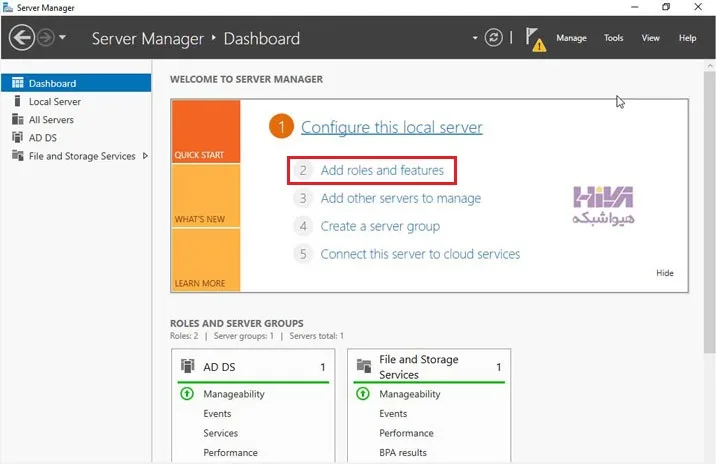Screen dimensions: 716x464
Task: Click the Dashboard grid icon in sidebar
Action: [17, 83]
